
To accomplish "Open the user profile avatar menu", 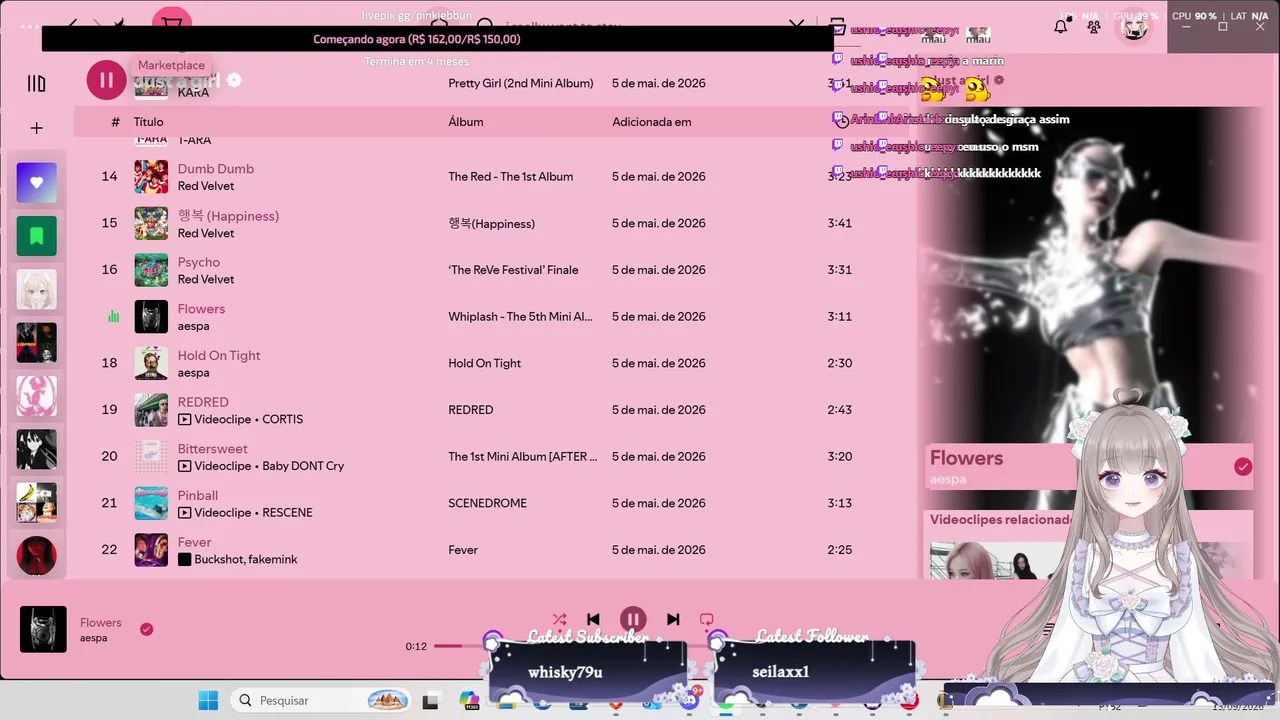I will point(1134,27).
